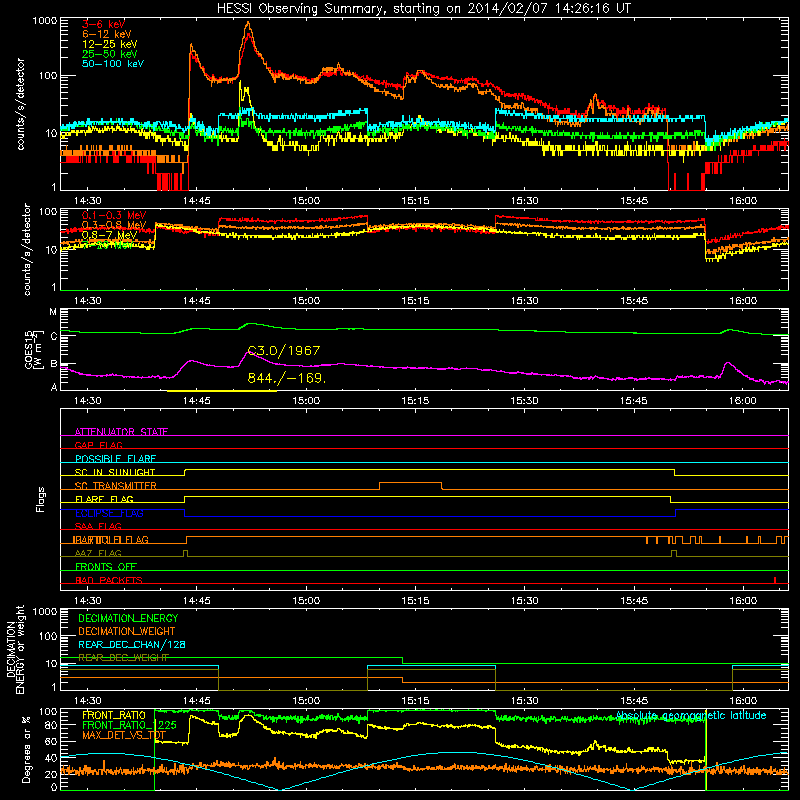Click the top panel counts/s/detector axis label
800x800 pixels.
(x=20, y=104)
